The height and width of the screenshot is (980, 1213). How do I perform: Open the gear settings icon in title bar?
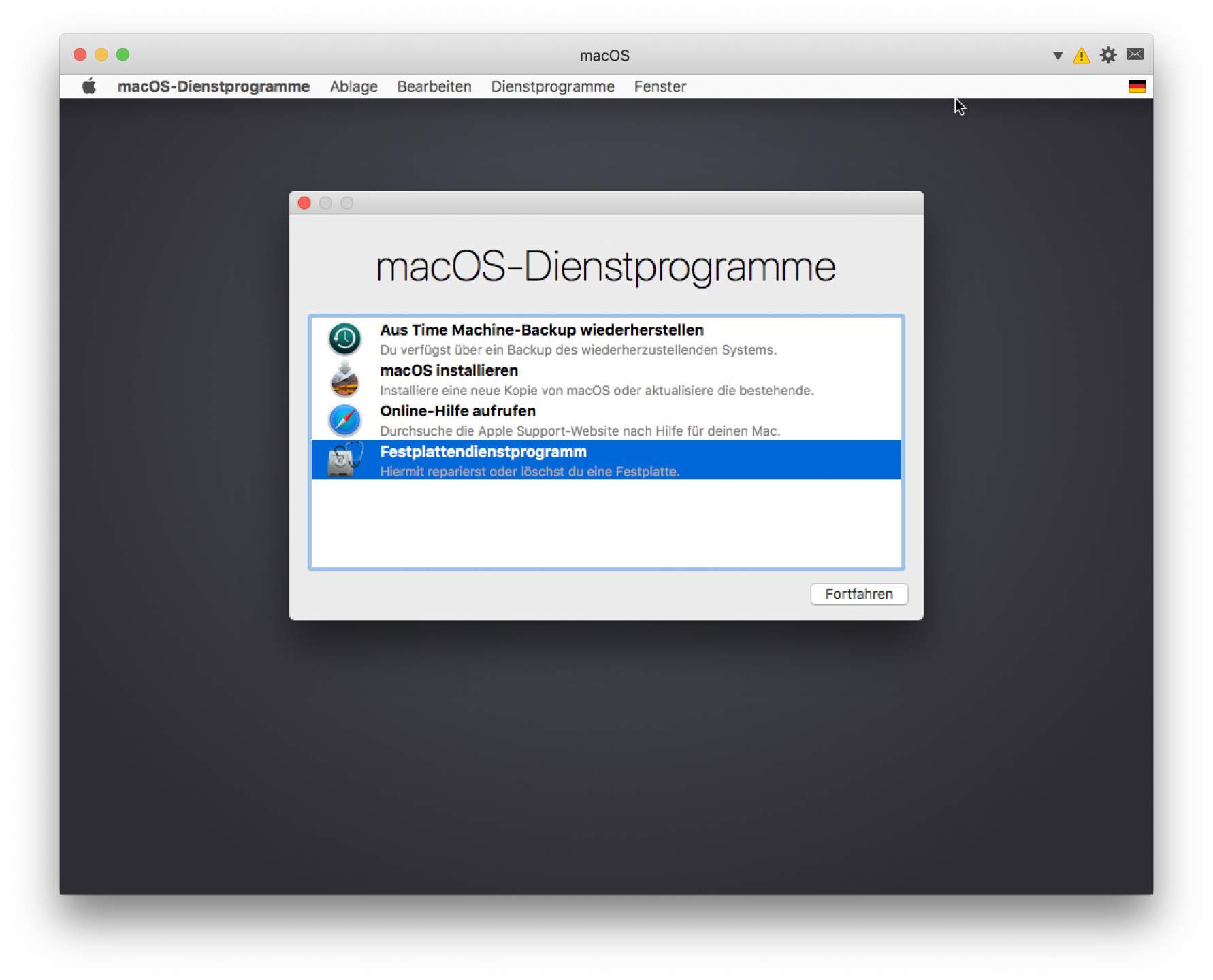pyautogui.click(x=1108, y=55)
